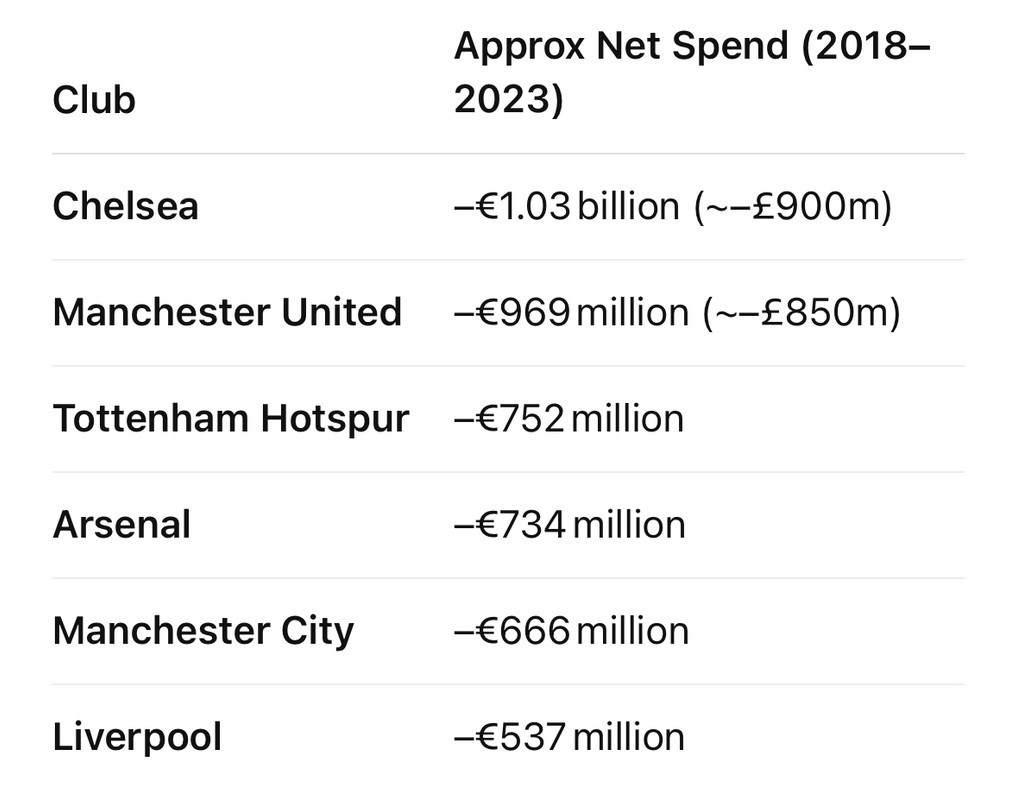Click the word million in Arsenal row
The image size is (1017, 800).
(630, 524)
